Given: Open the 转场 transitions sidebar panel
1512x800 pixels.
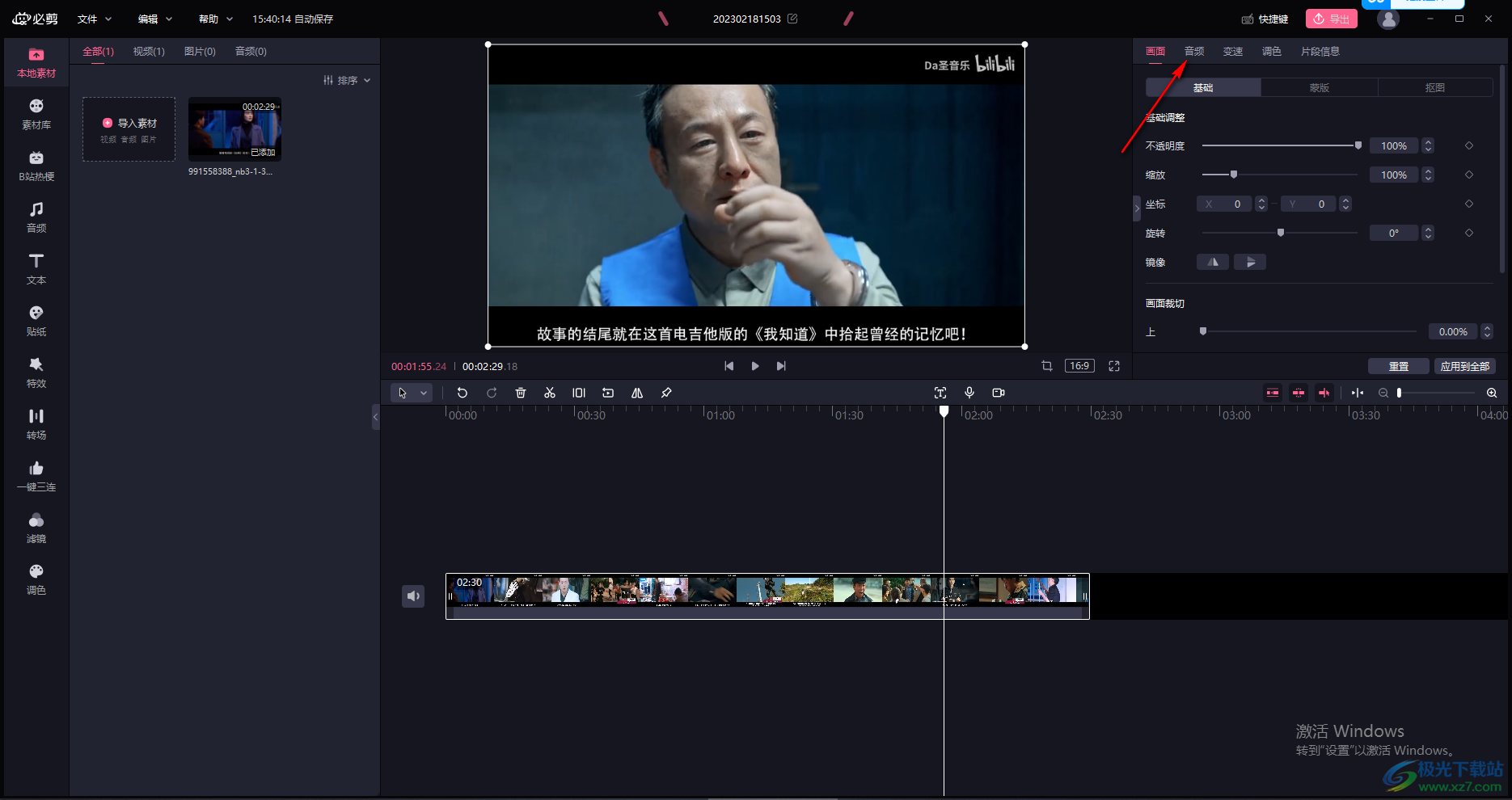Looking at the screenshot, I should click(36, 424).
